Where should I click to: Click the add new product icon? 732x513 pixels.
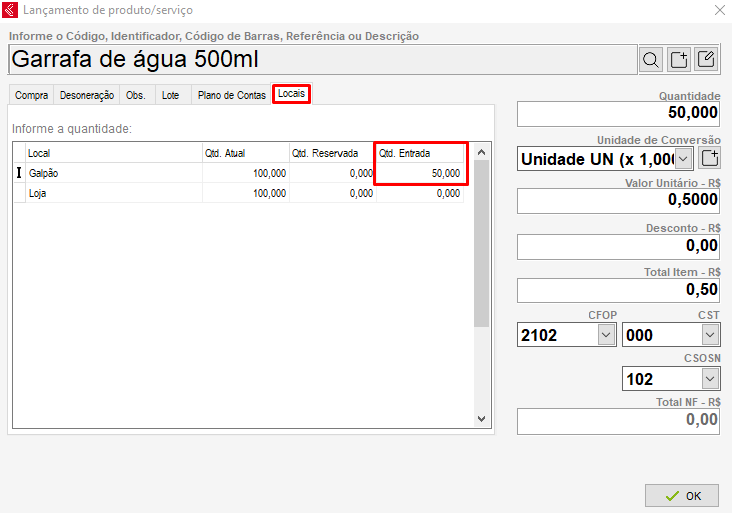(679, 60)
